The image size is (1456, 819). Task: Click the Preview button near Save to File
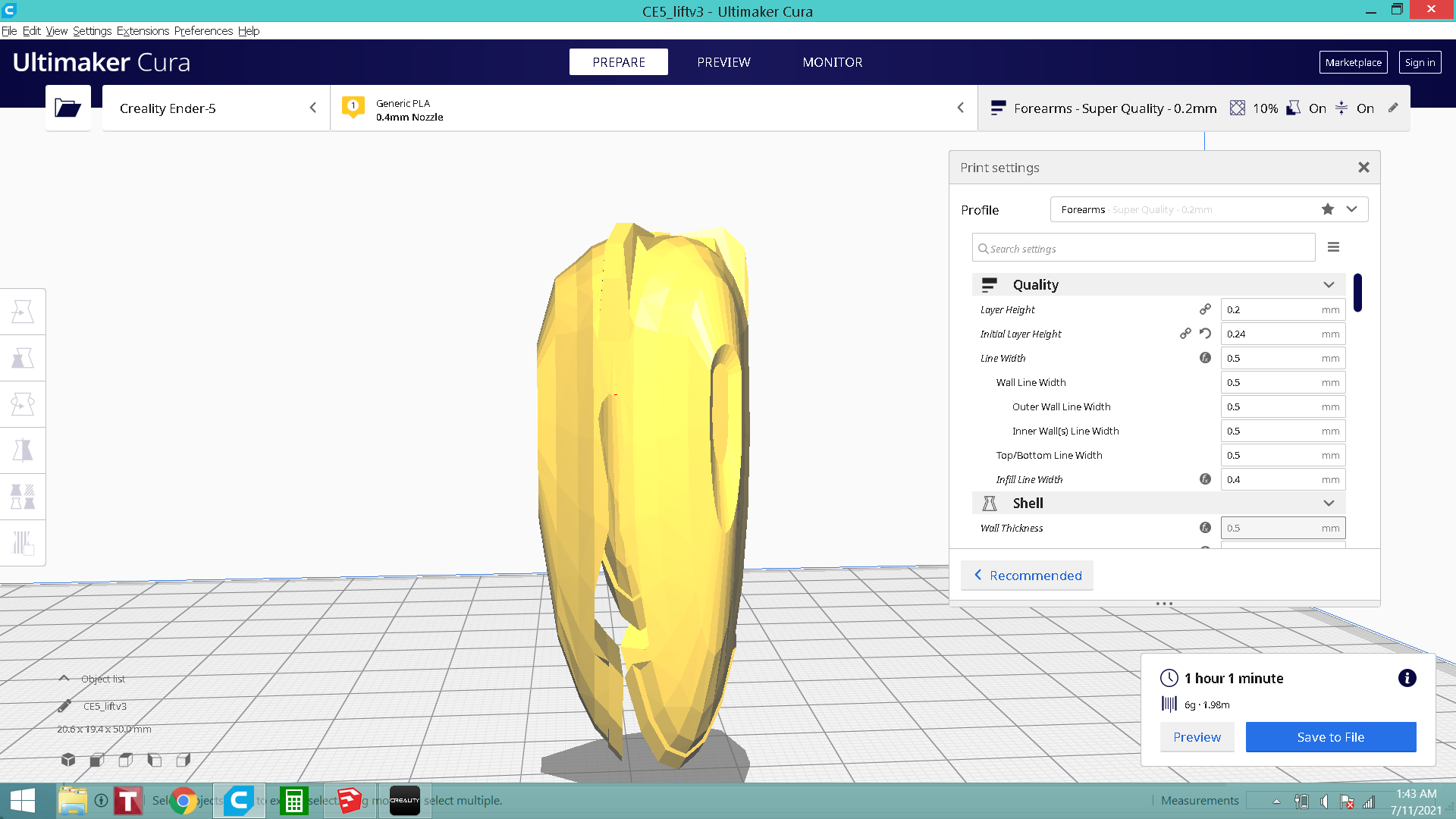pos(1197,737)
